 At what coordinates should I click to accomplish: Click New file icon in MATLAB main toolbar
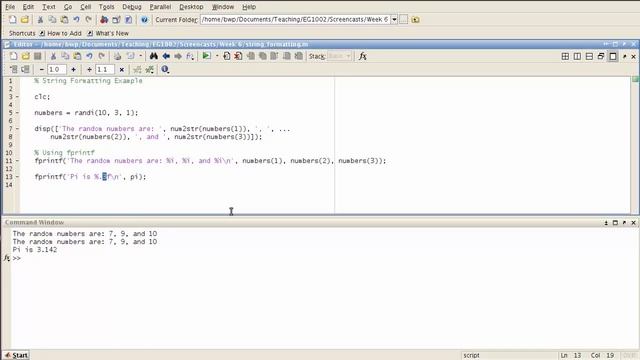click(x=13, y=19)
